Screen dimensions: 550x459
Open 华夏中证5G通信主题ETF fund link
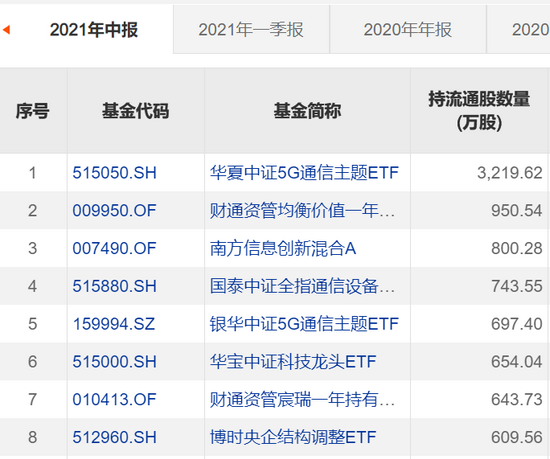point(304,173)
